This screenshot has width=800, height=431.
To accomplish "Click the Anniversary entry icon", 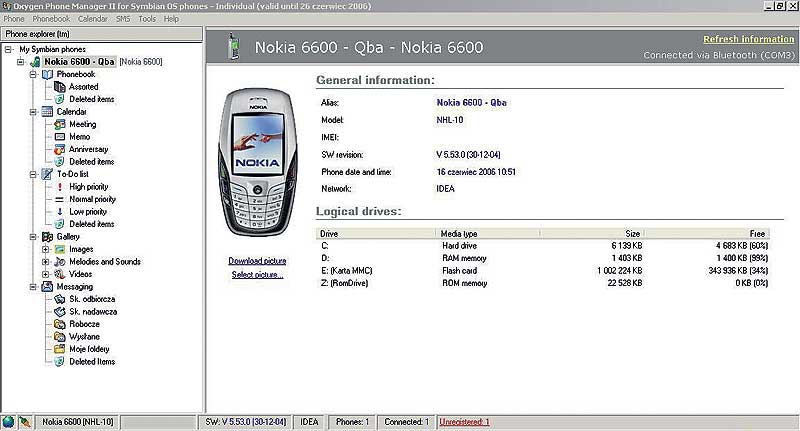I will point(60,149).
